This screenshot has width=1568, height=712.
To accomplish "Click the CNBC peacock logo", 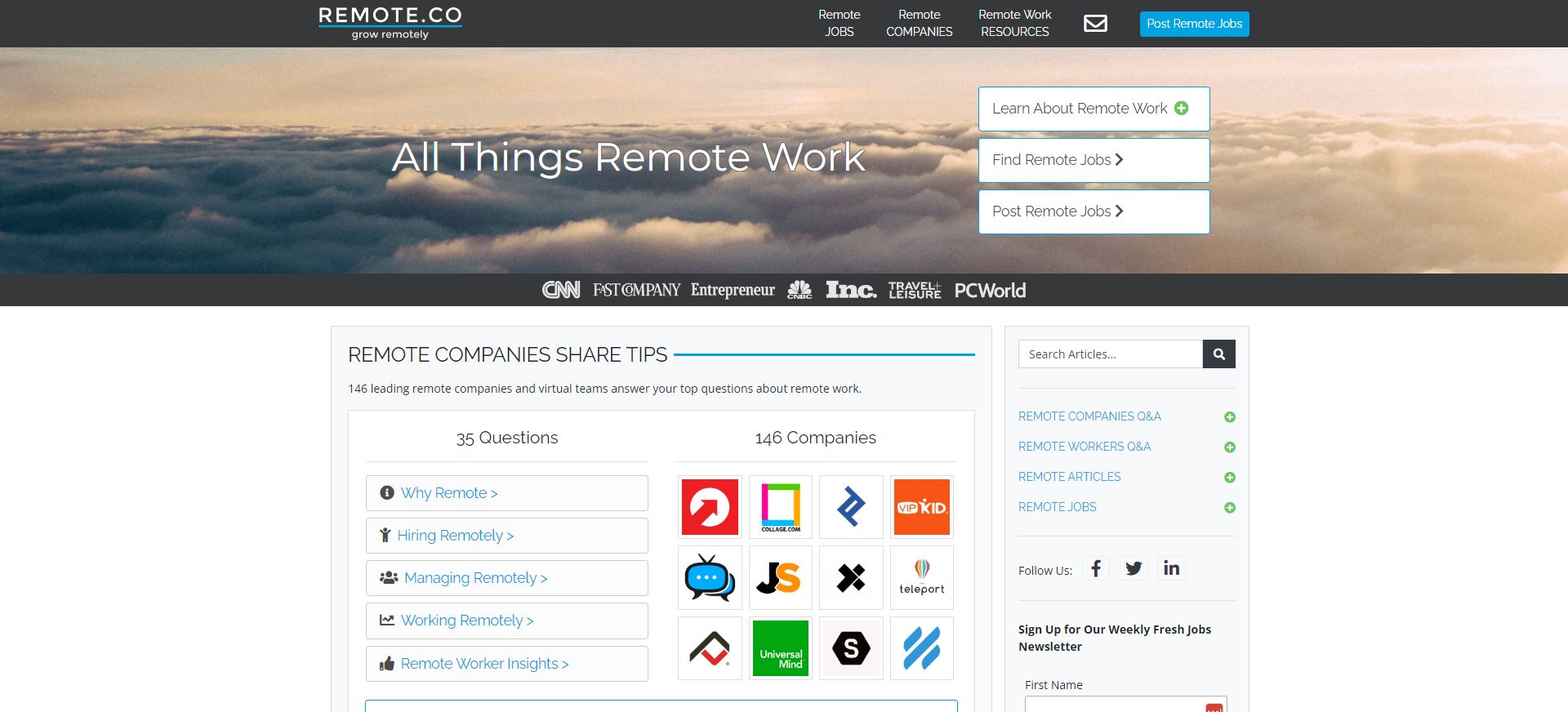I will coord(800,290).
